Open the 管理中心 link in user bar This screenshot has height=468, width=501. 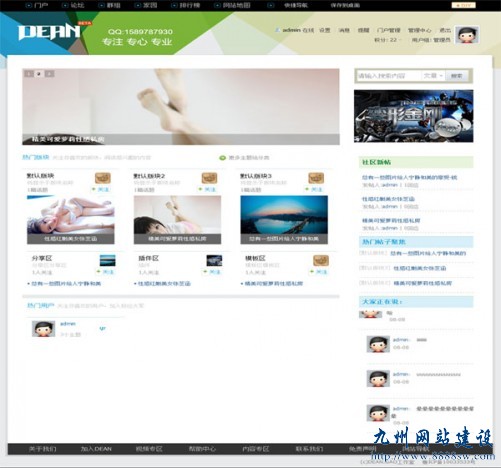coord(419,30)
